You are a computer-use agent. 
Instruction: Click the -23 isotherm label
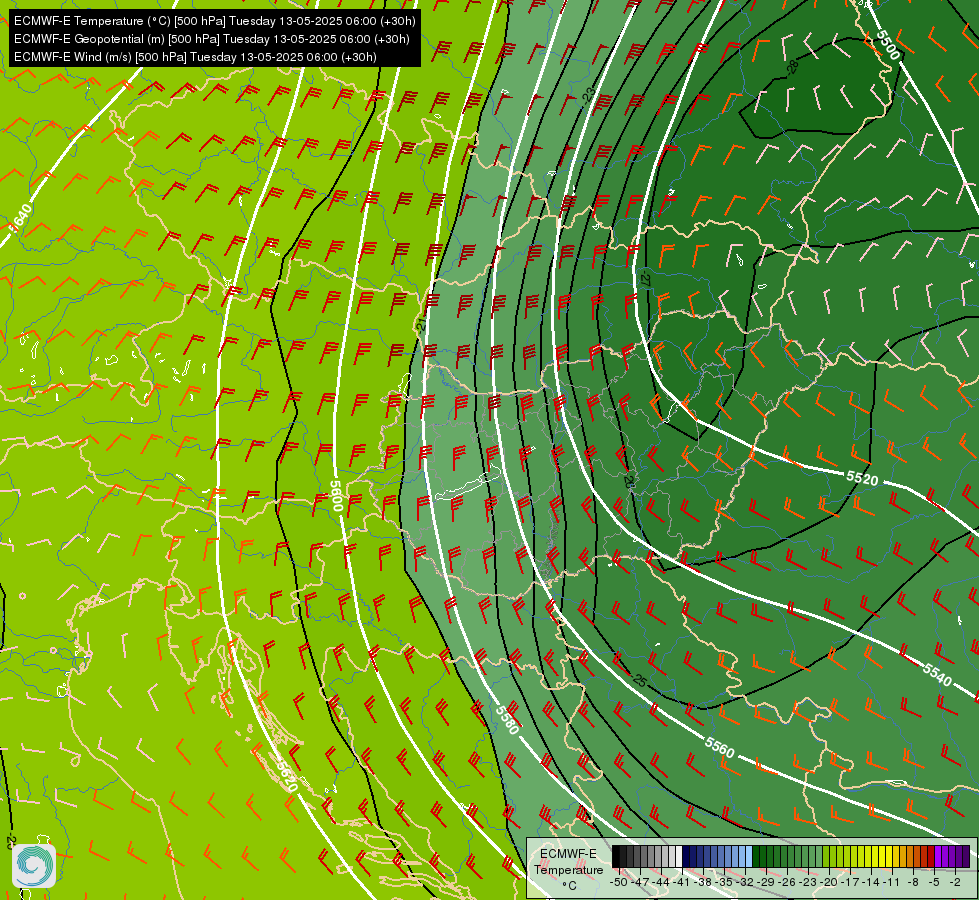click(588, 96)
